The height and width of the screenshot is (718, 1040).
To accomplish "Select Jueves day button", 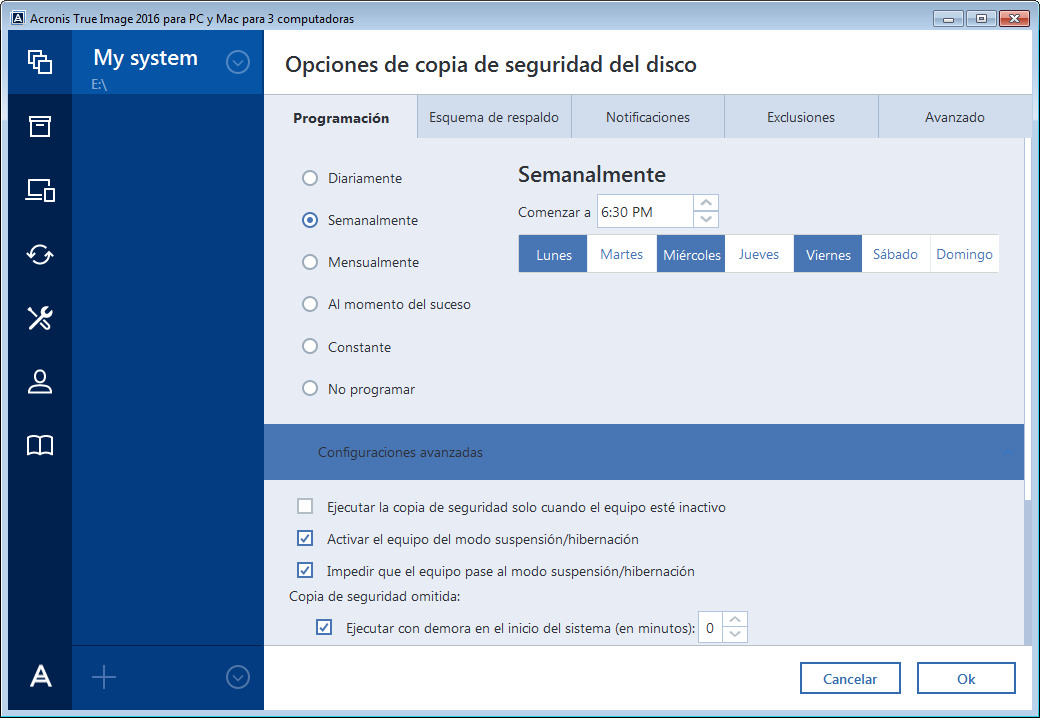I will [759, 254].
